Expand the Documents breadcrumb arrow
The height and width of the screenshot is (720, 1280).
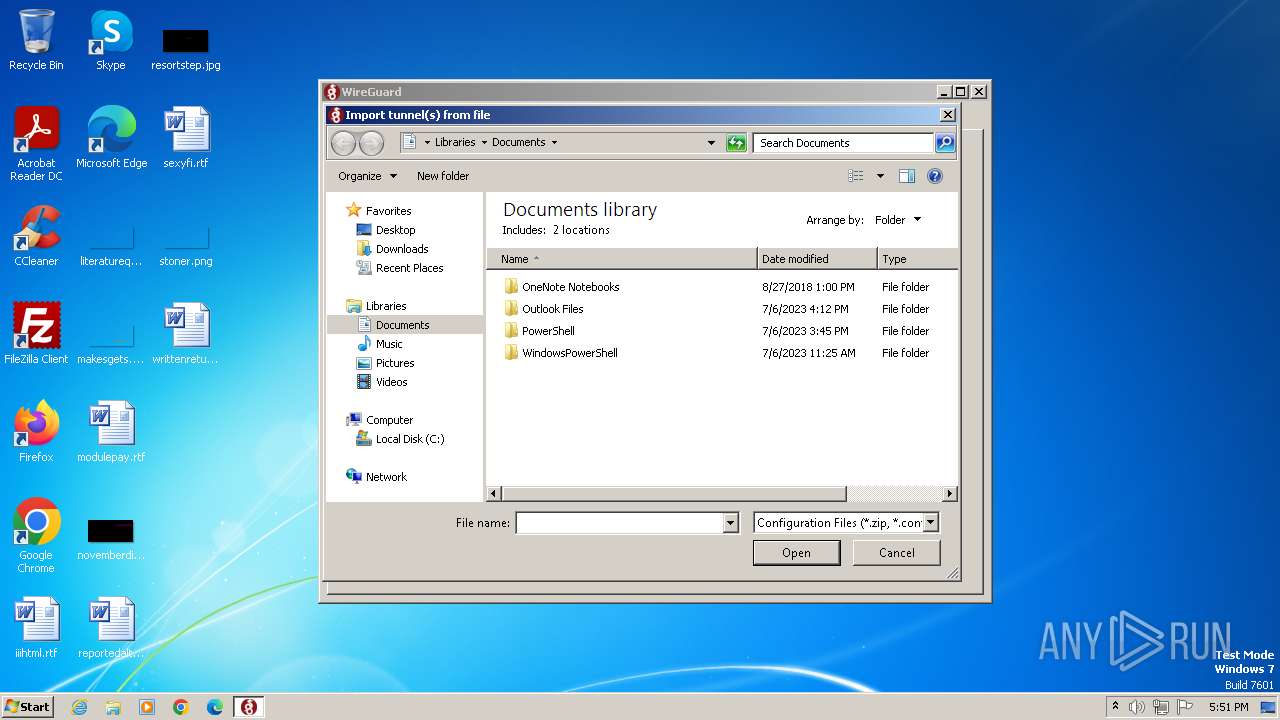[x=554, y=143]
